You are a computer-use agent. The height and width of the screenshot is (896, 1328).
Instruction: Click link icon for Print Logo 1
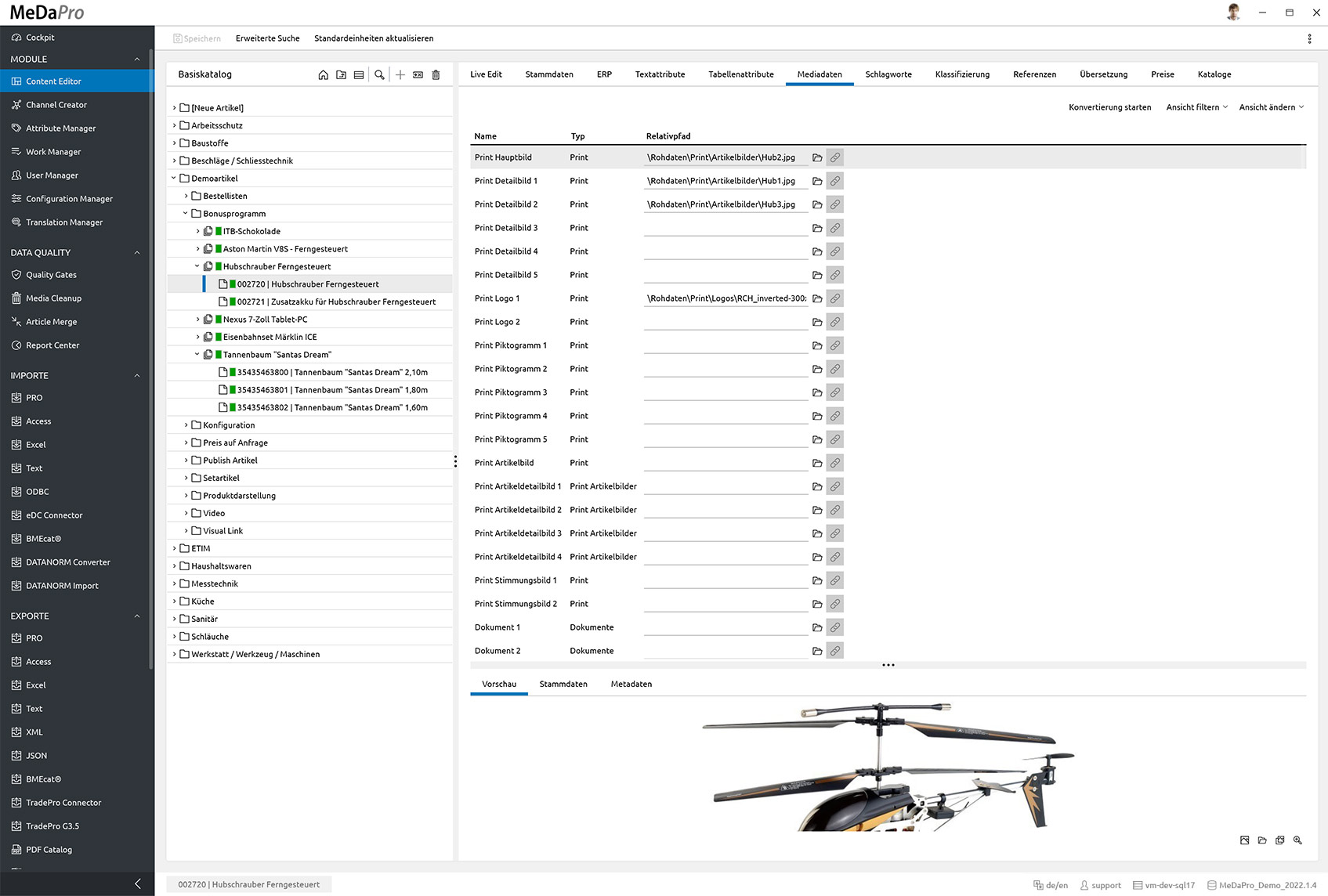[x=835, y=298]
